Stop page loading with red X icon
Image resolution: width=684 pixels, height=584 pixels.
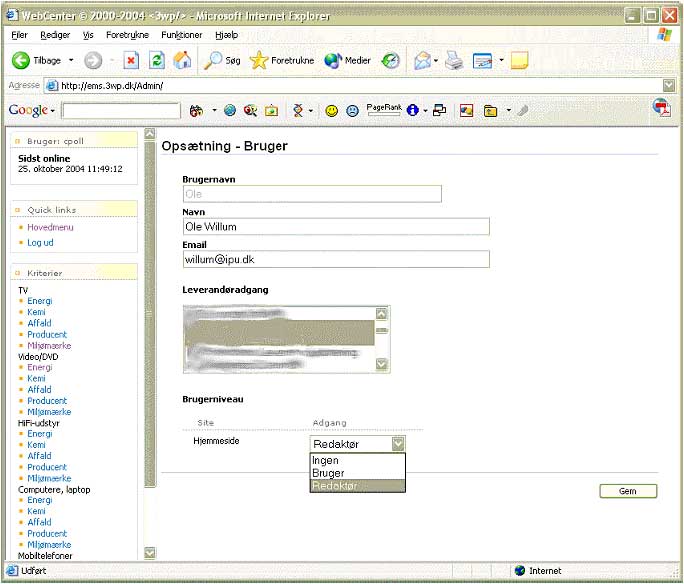[131, 61]
